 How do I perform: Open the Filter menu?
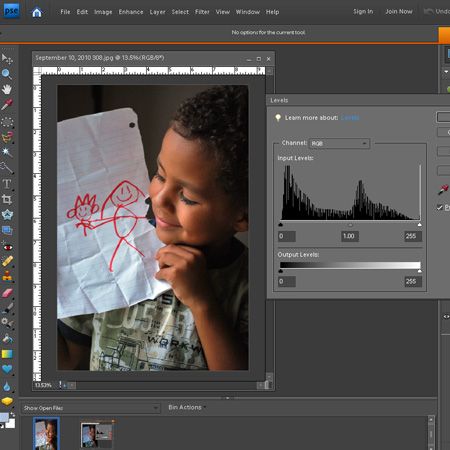click(202, 12)
